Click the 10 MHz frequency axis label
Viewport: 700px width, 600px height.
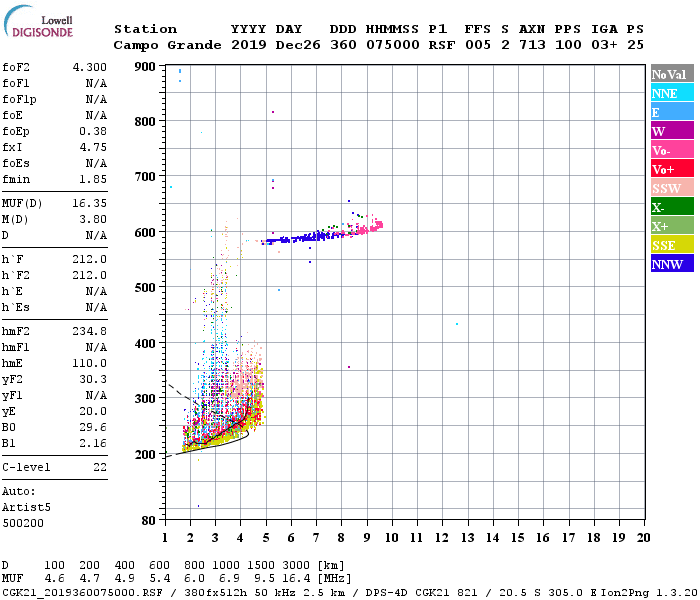pyautogui.click(x=392, y=538)
